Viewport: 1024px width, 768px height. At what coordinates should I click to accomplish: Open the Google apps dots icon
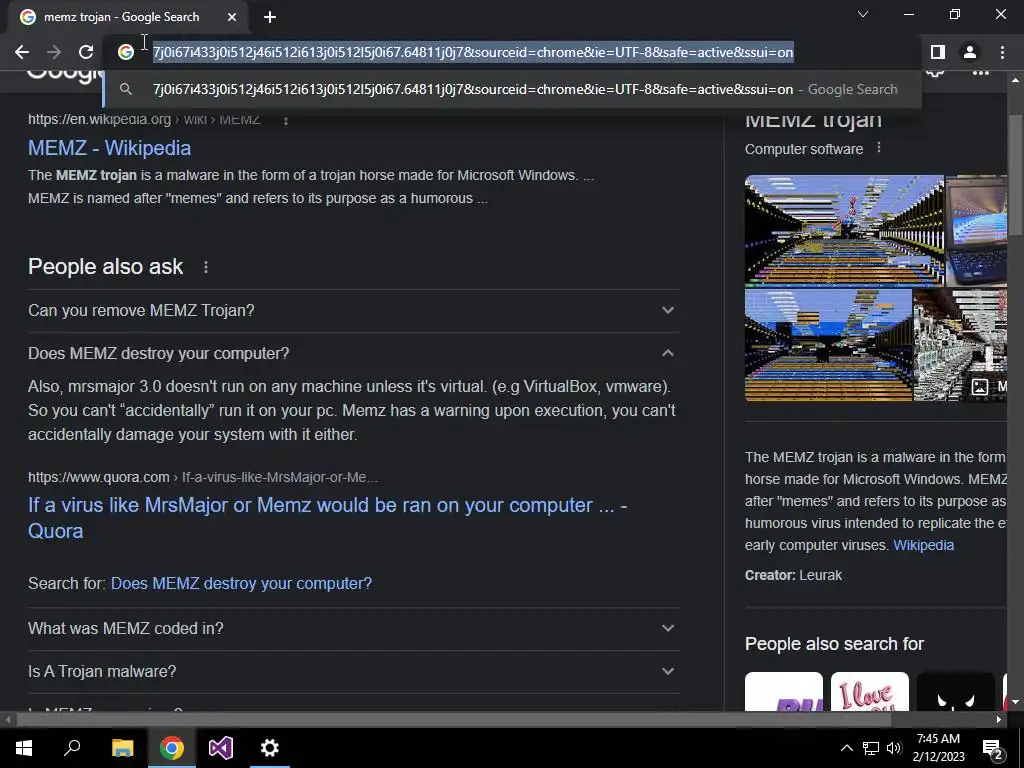pyautogui.click(x=981, y=73)
